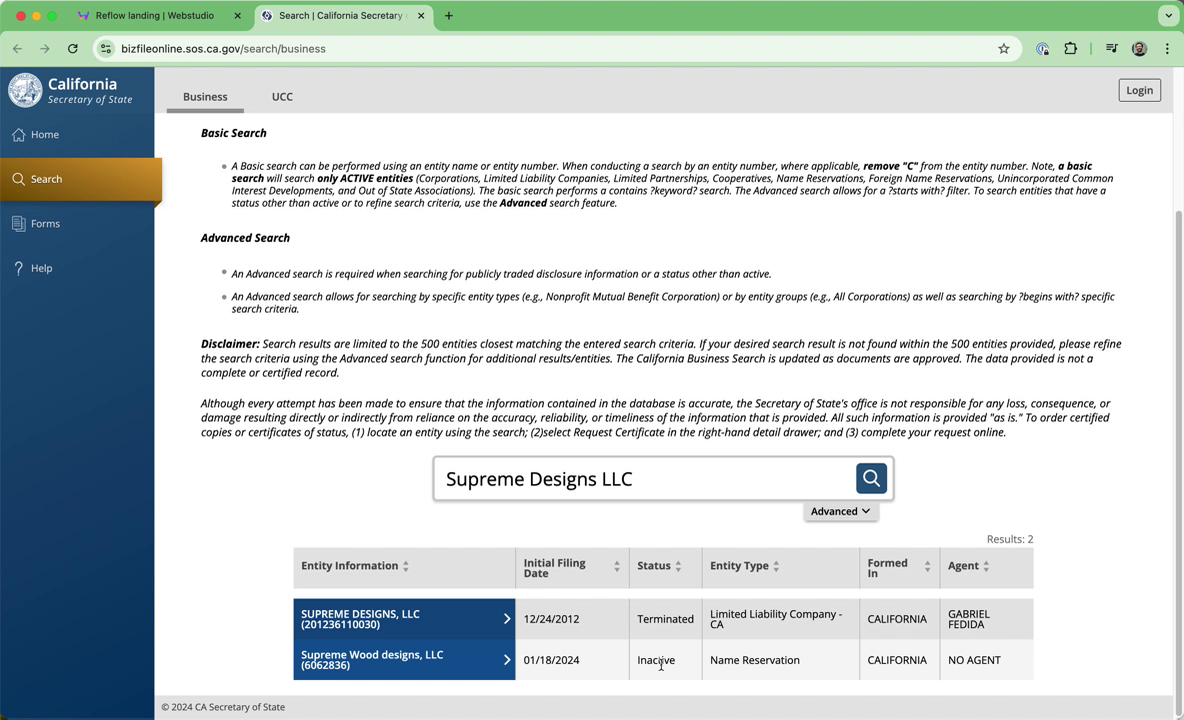
Task: Sort by Initial Filing Date column
Action: 572,568
